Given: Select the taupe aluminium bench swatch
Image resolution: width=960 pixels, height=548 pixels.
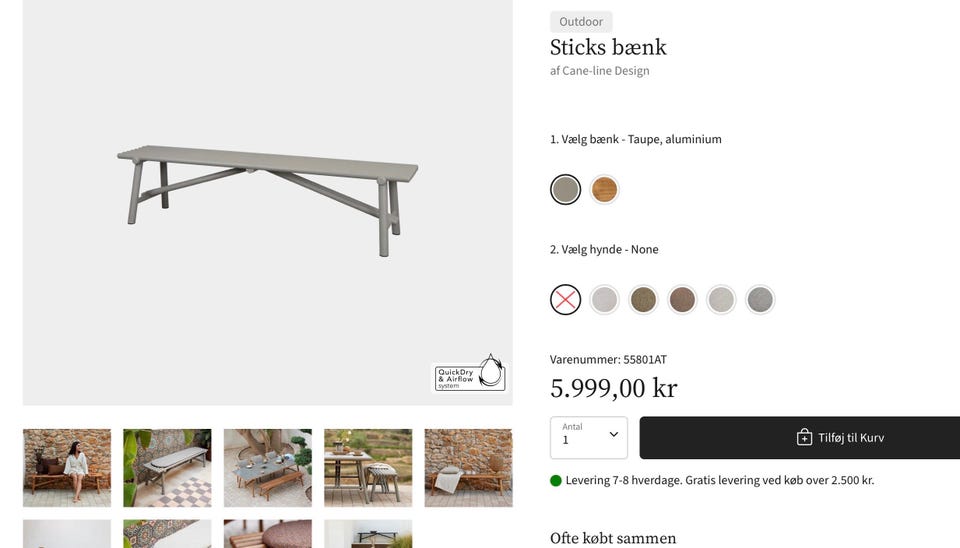Looking at the screenshot, I should [x=565, y=189].
